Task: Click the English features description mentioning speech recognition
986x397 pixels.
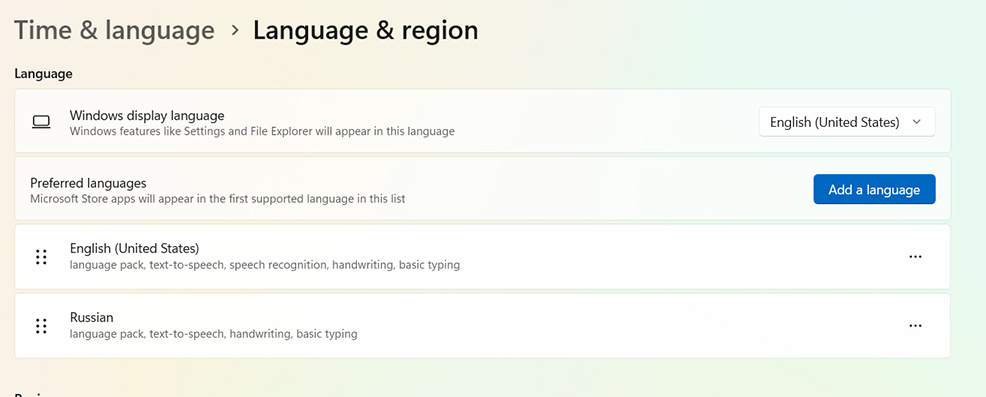Action: point(265,265)
